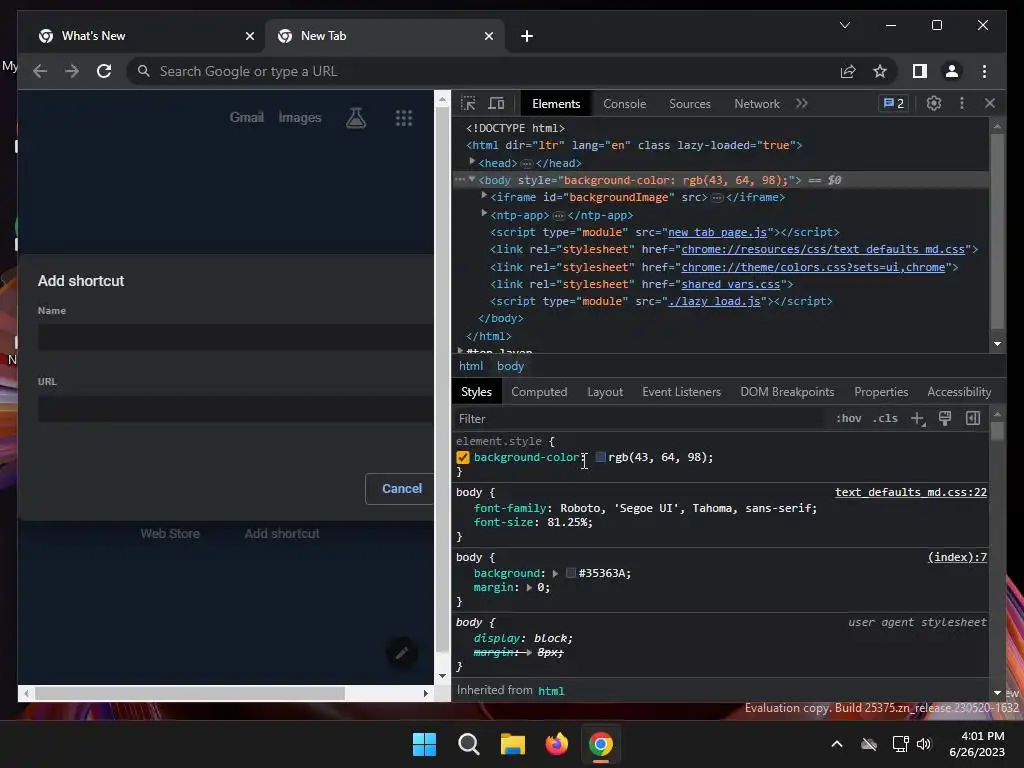The height and width of the screenshot is (768, 1024).
Task: Show more DevTools tabs chevron
Action: point(801,103)
